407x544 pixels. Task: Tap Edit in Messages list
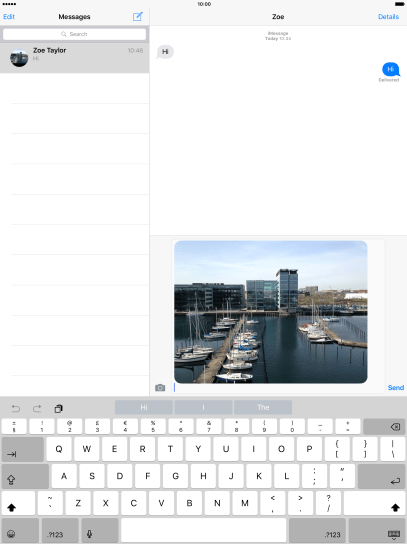click(x=9, y=17)
